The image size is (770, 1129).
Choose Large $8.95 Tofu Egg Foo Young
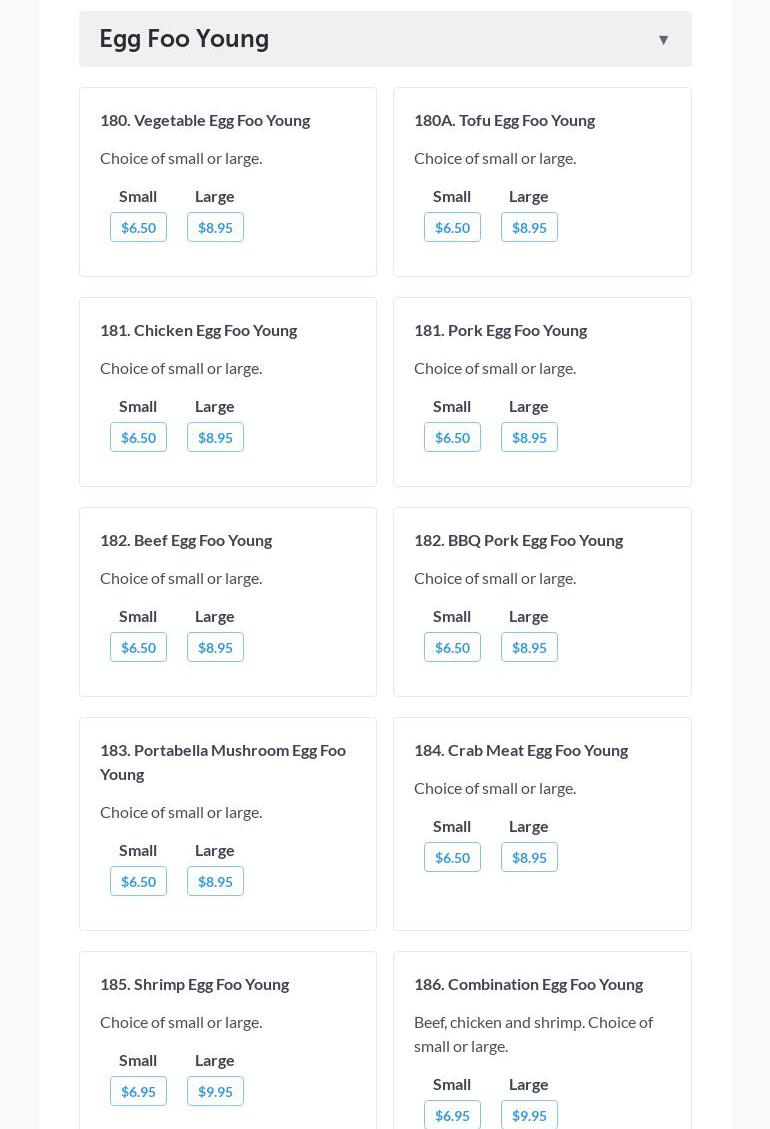[x=529, y=227]
